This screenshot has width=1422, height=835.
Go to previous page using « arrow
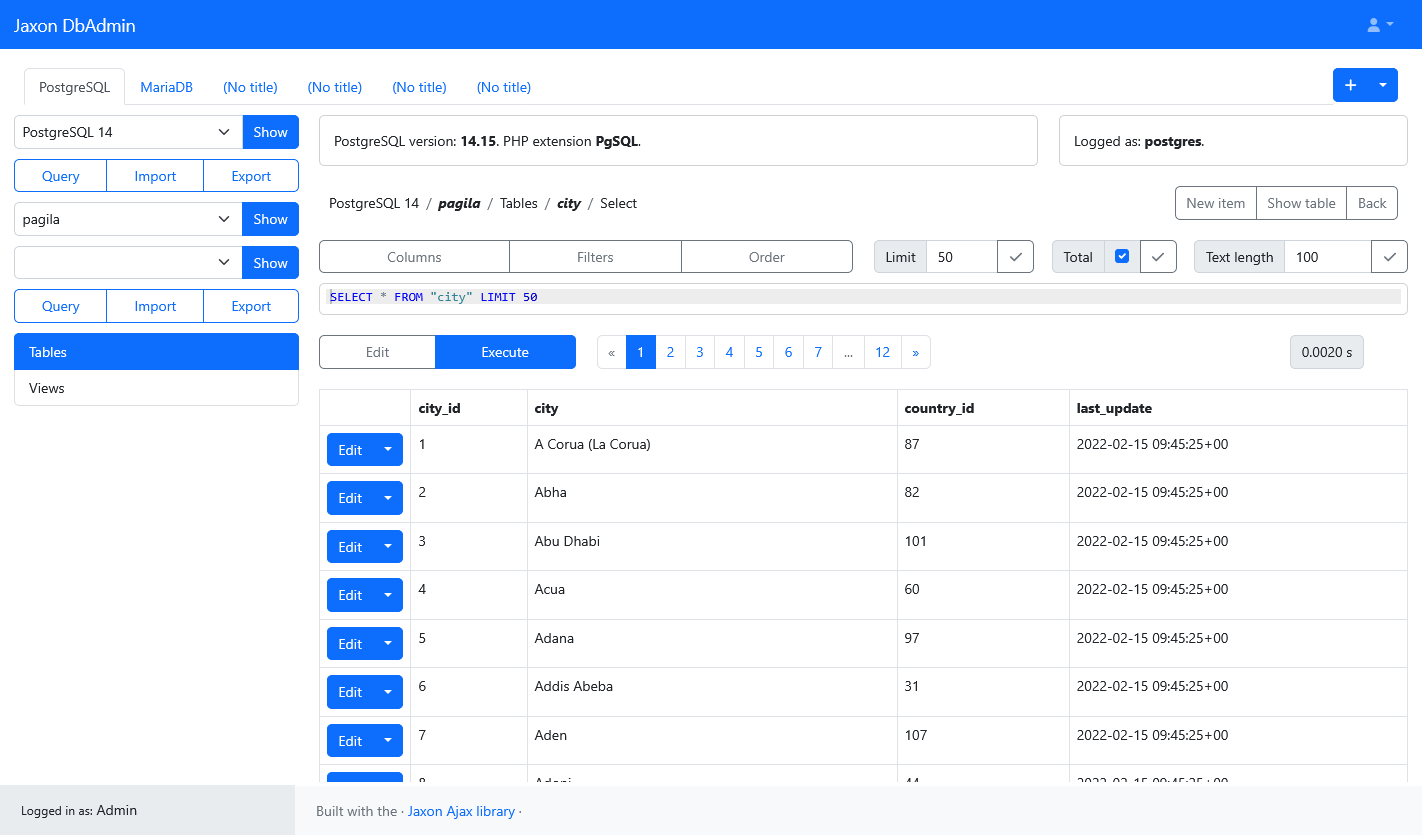click(612, 352)
